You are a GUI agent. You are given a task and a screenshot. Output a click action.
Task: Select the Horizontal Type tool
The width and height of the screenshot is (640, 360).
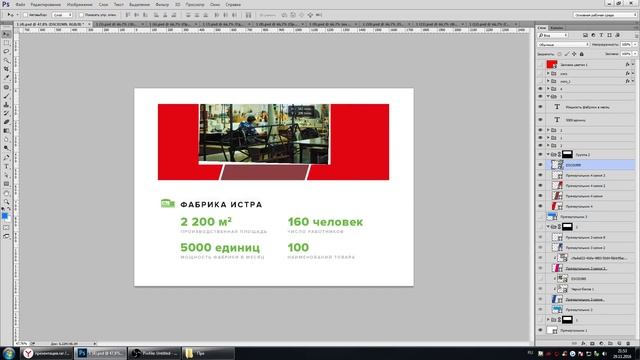click(x=6, y=167)
